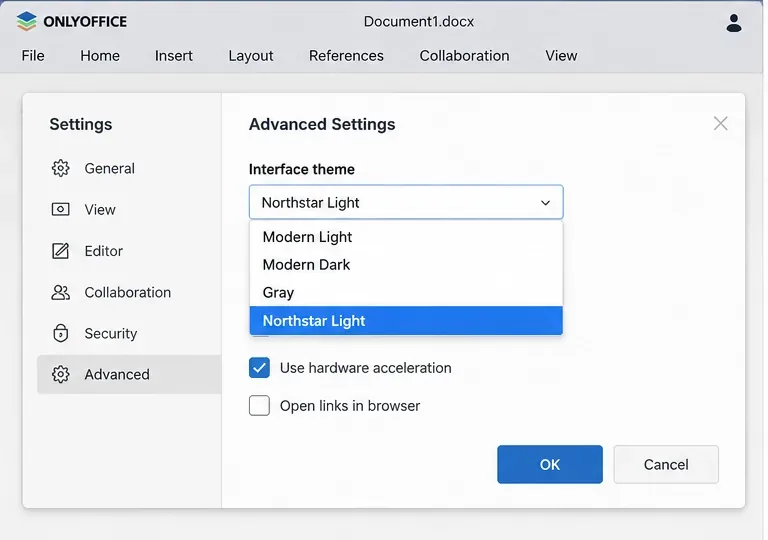
Task: Open the user profile icon
Action: [734, 23]
